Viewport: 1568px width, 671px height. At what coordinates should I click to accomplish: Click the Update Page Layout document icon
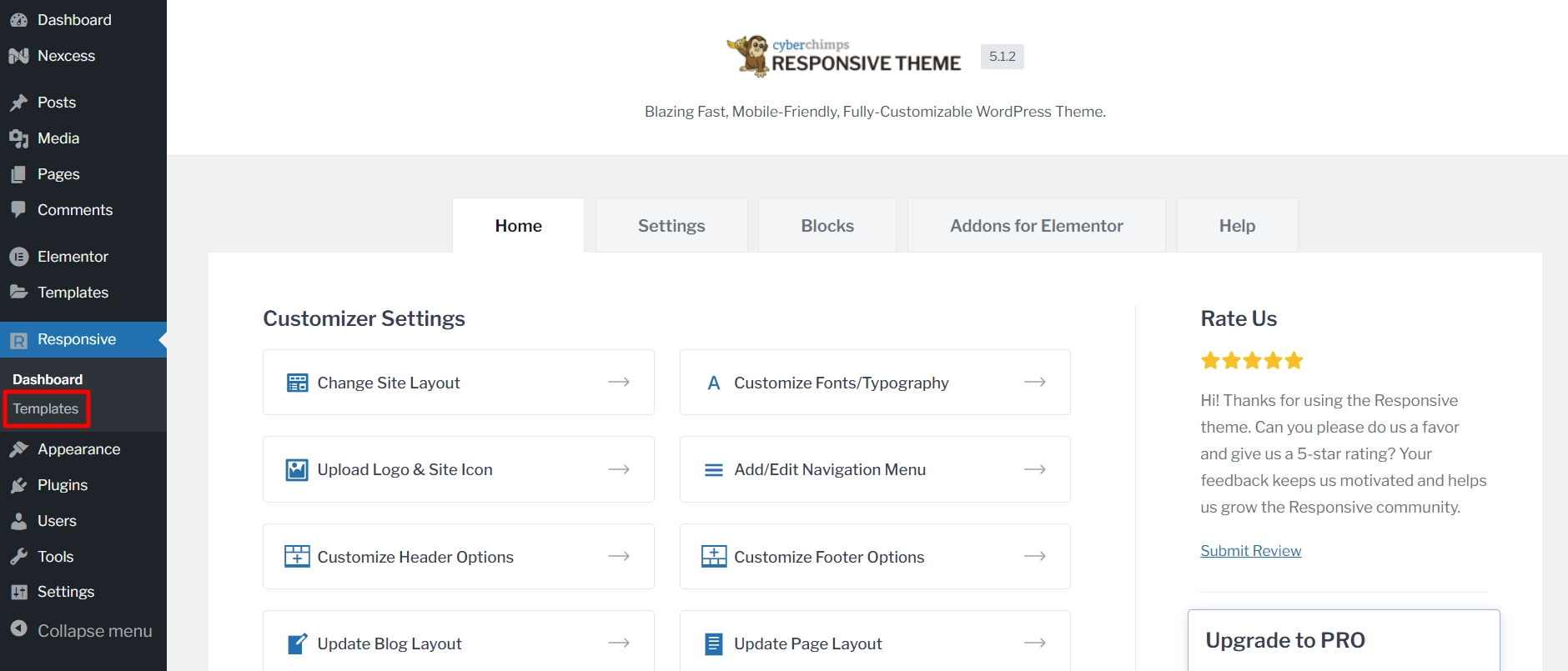pos(714,643)
